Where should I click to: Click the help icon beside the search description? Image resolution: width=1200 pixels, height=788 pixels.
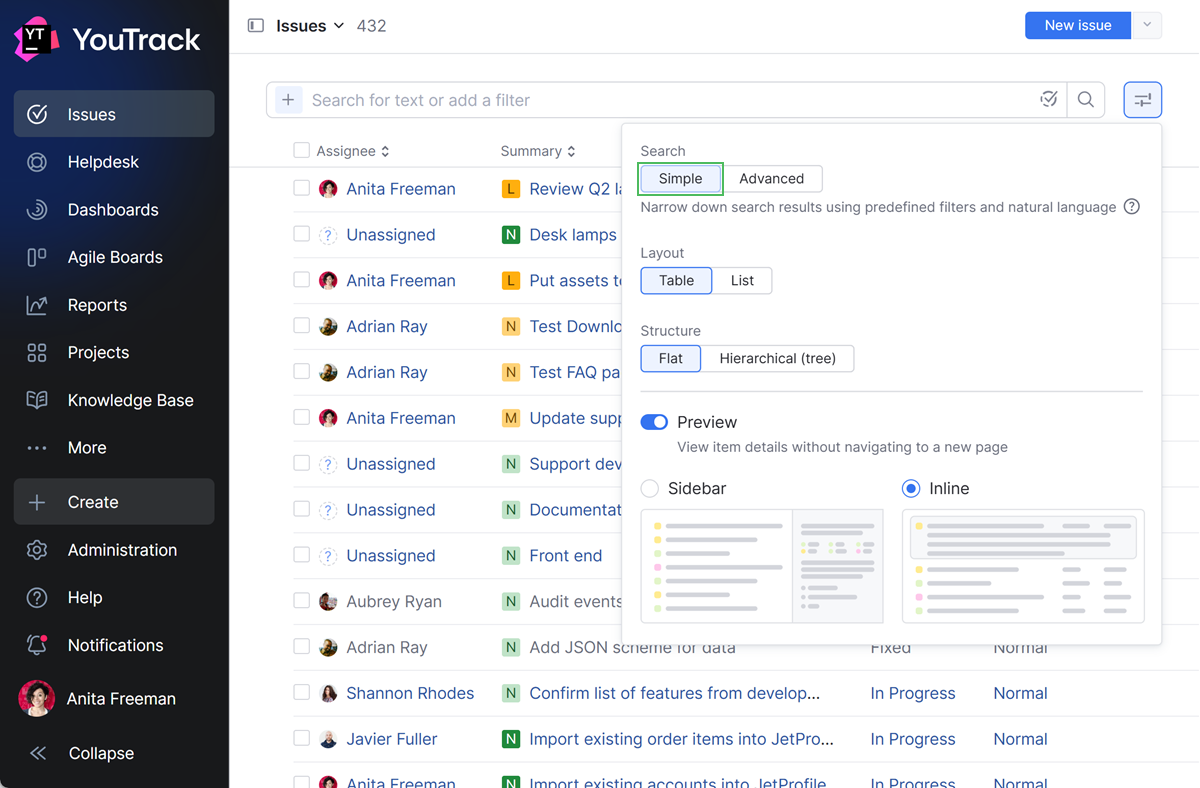pos(1132,207)
